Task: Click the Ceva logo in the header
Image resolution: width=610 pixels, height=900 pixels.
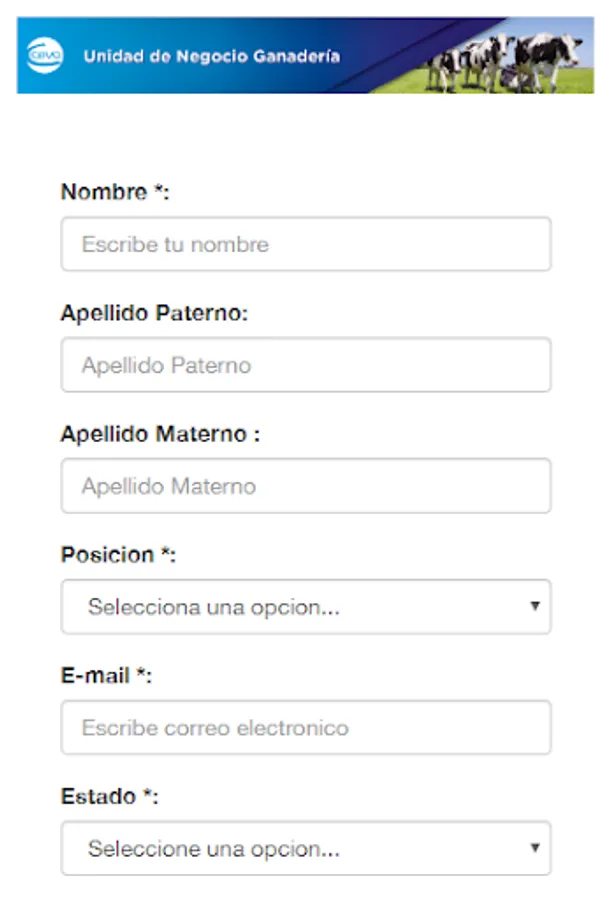Action: tap(44, 55)
